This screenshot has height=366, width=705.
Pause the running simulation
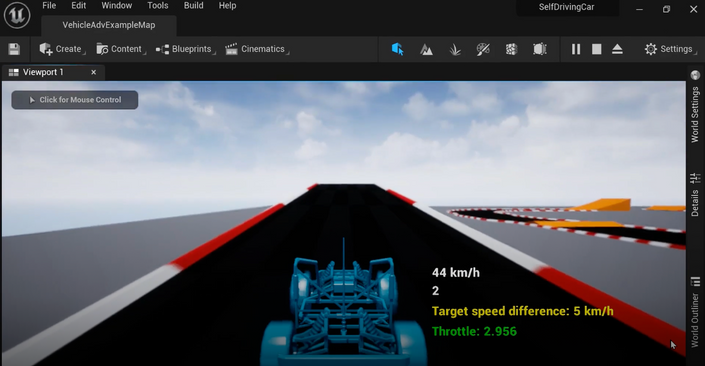pyautogui.click(x=576, y=49)
